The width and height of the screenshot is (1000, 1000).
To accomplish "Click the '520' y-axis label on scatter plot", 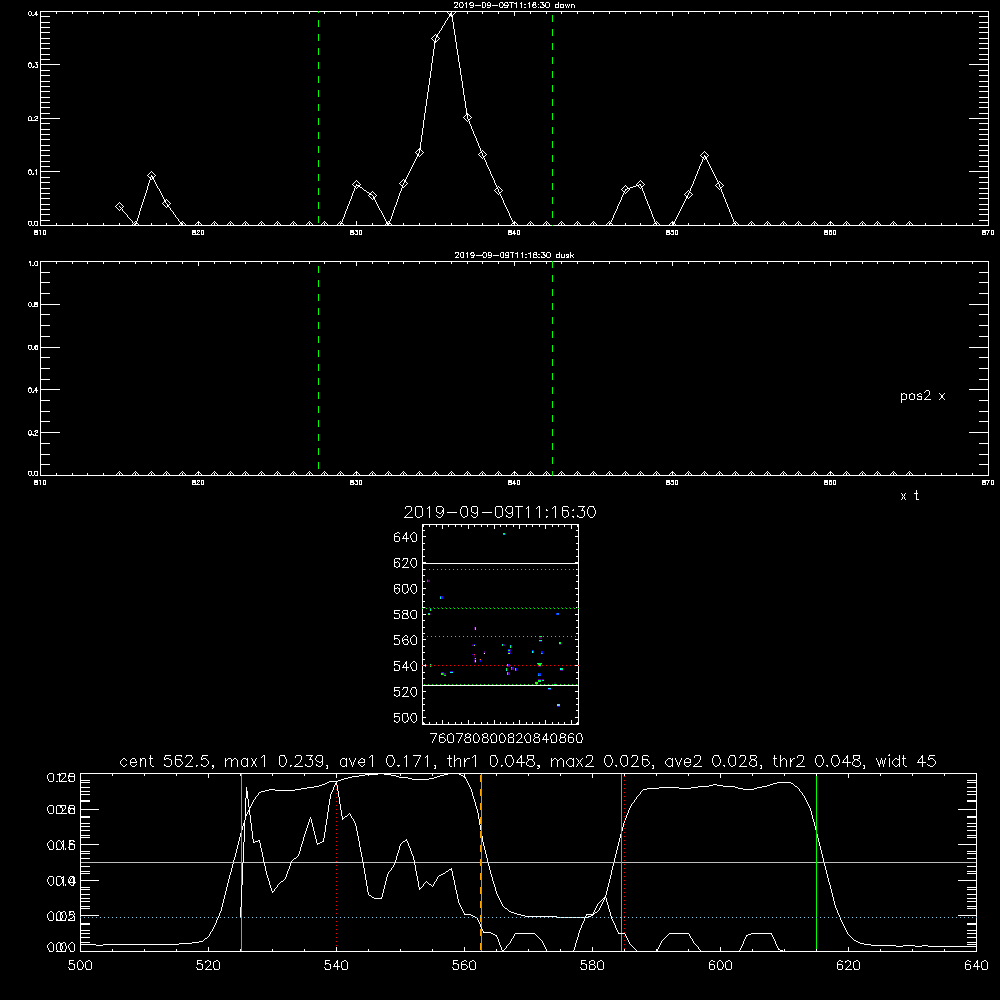I will point(406,692).
